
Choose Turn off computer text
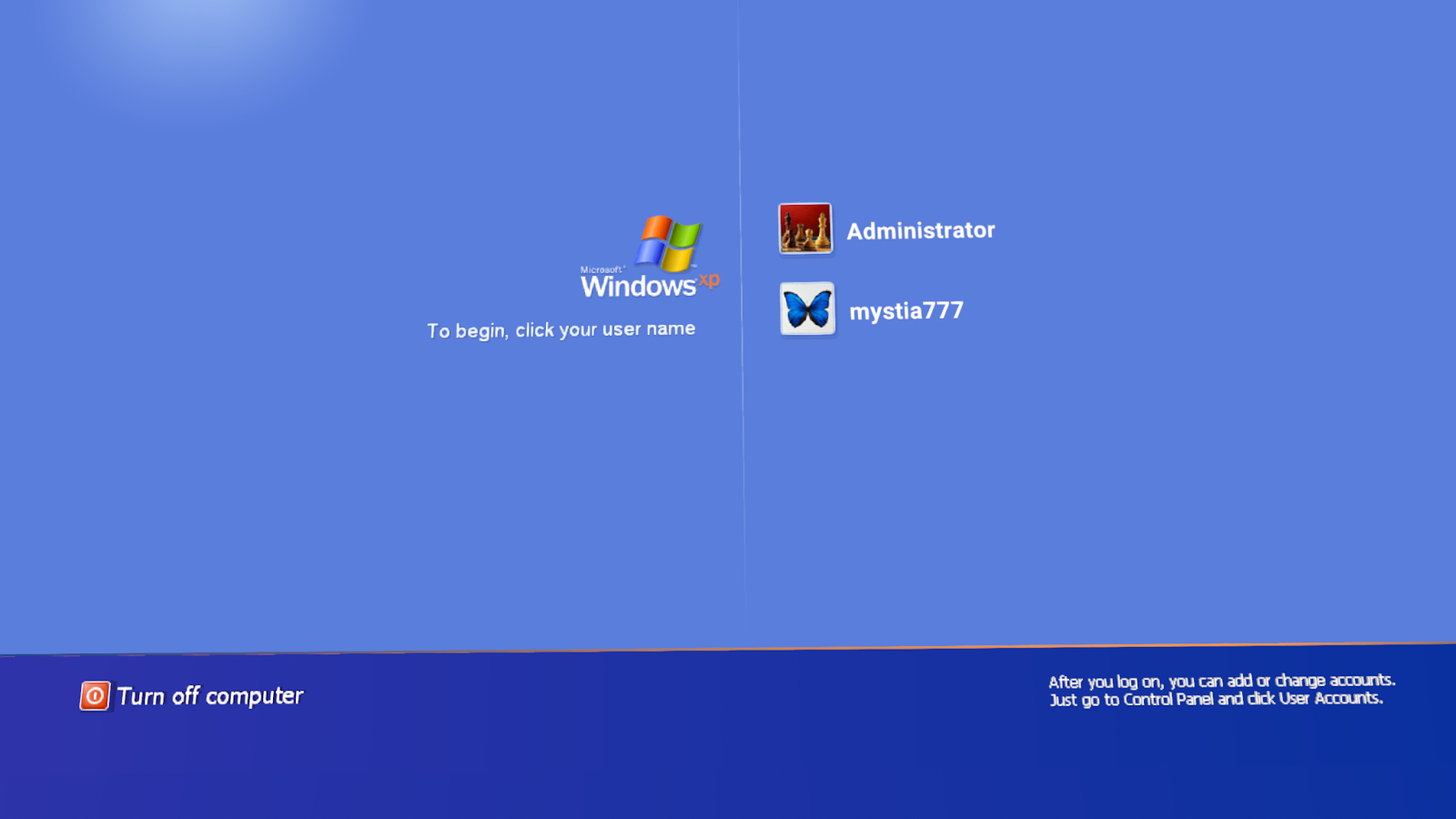pos(210,696)
